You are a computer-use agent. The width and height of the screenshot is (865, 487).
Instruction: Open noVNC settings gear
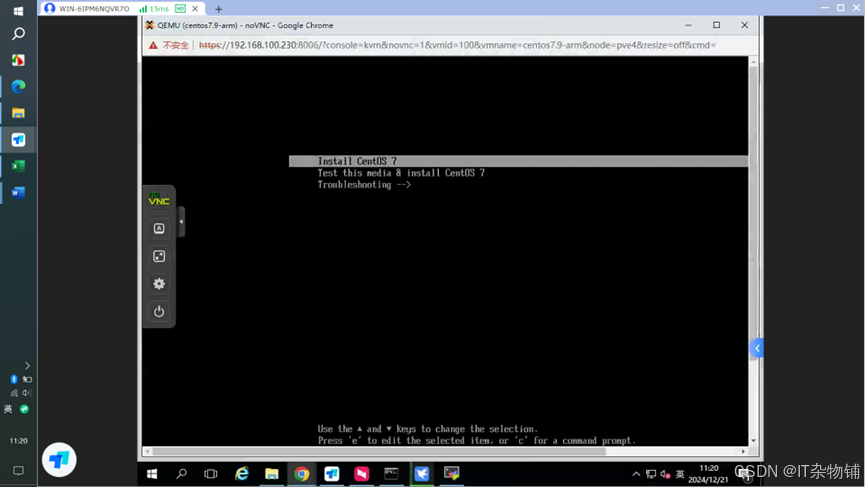point(159,283)
